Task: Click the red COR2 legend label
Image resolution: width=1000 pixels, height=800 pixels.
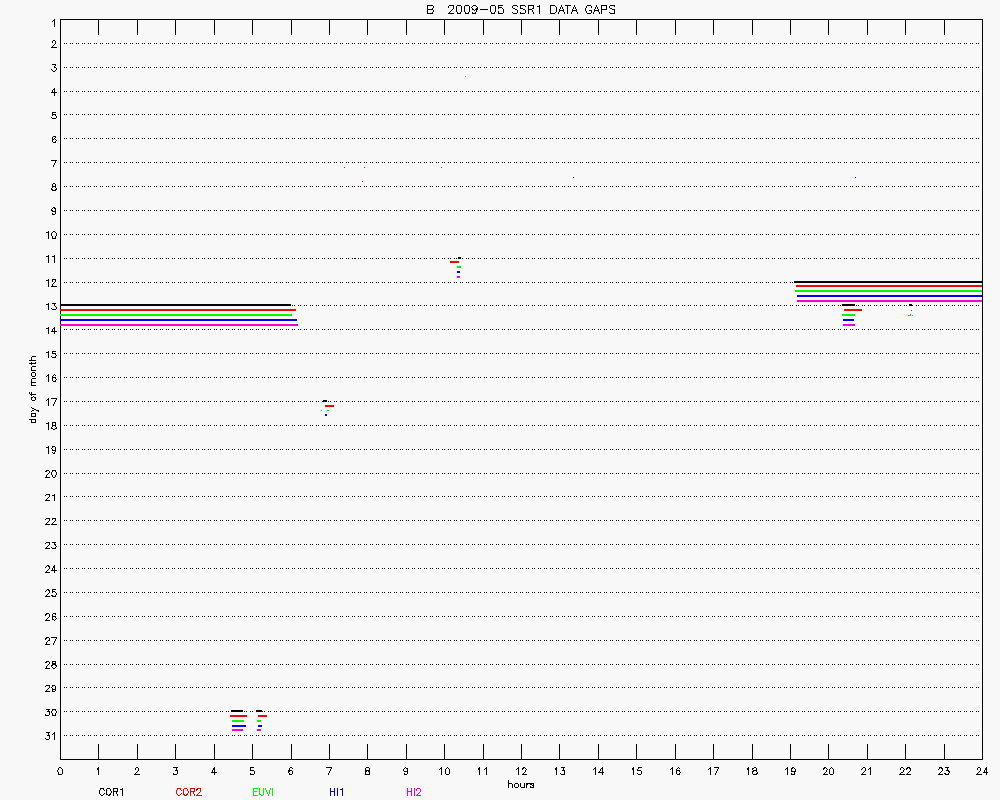Action: [x=188, y=792]
